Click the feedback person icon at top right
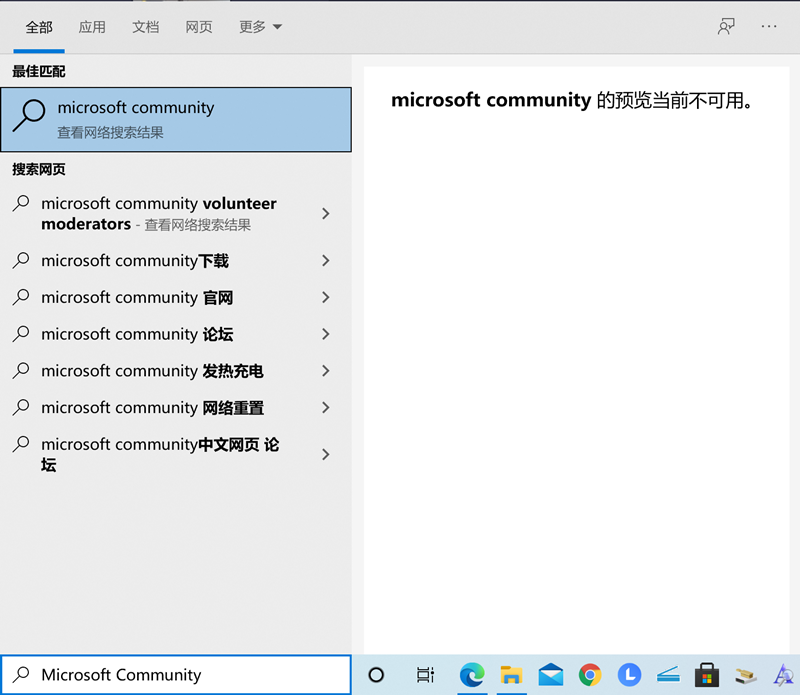This screenshot has height=695, width=800. click(x=726, y=26)
